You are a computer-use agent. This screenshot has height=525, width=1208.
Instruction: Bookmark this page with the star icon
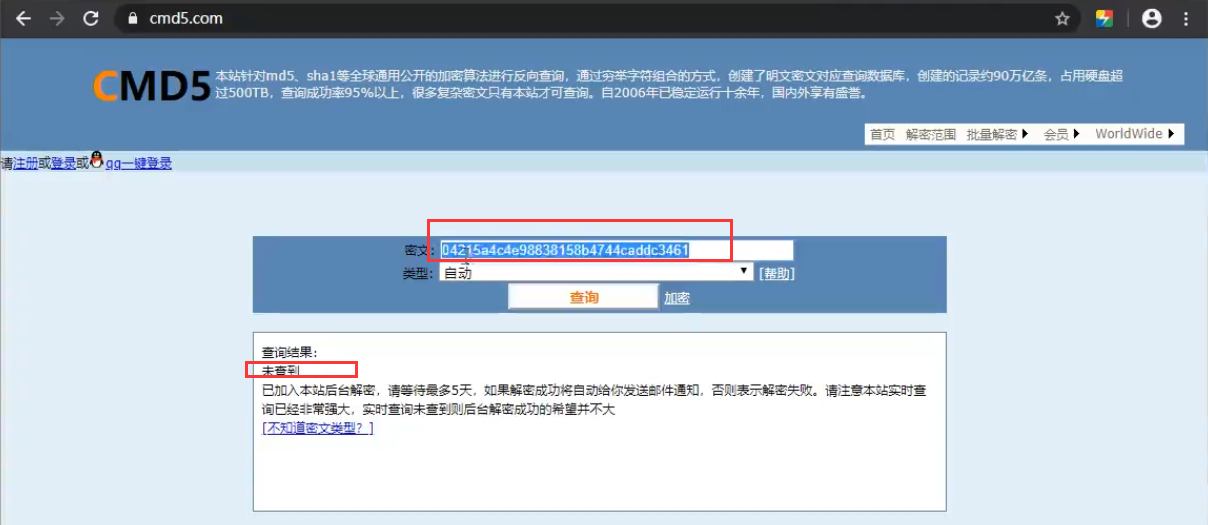[x=1062, y=18]
